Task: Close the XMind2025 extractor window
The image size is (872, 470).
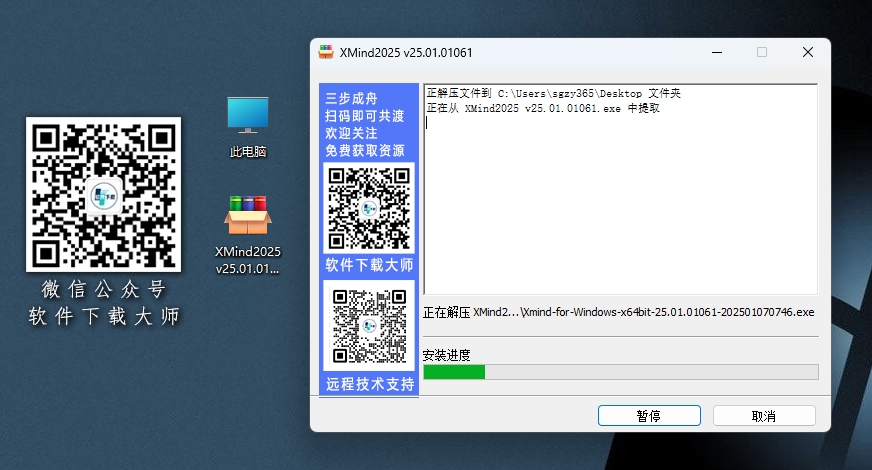Action: (x=808, y=52)
